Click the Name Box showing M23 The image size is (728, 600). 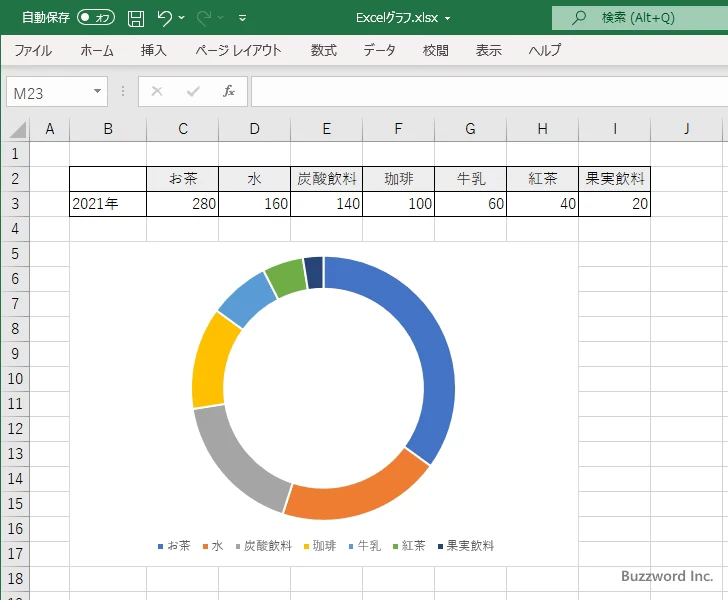[49, 92]
